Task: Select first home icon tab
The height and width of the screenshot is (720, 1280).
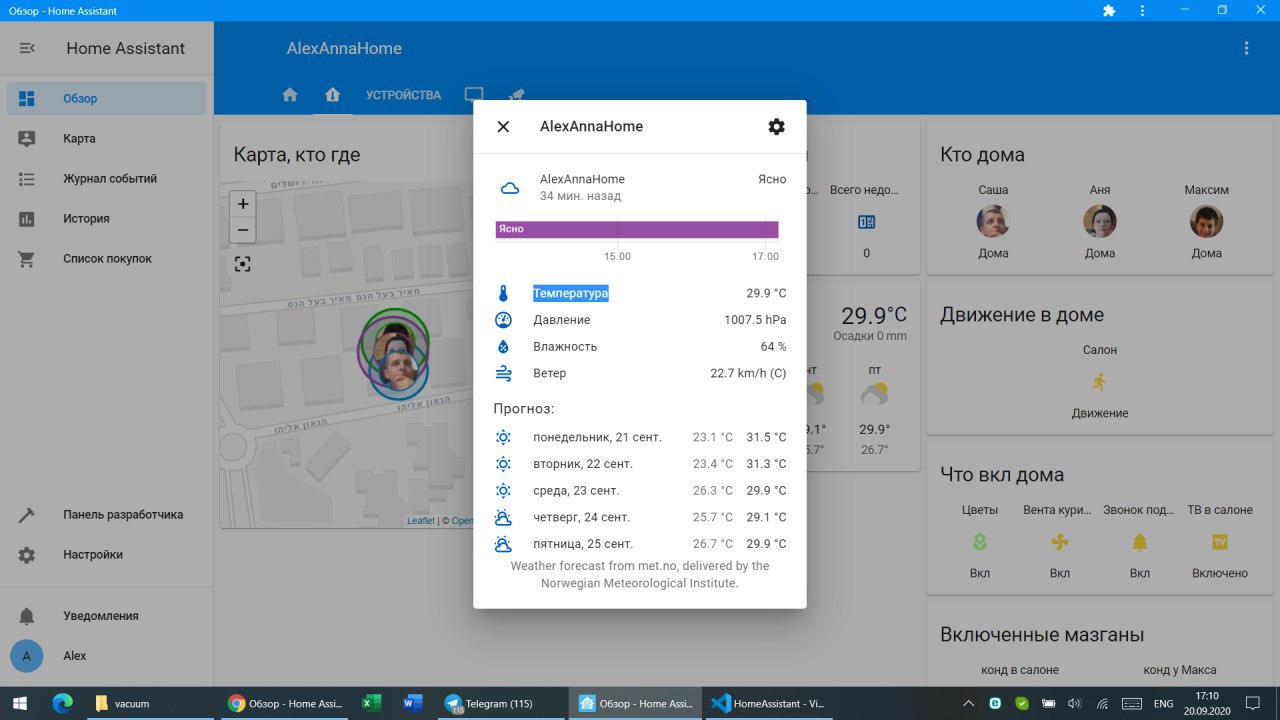Action: pos(290,95)
